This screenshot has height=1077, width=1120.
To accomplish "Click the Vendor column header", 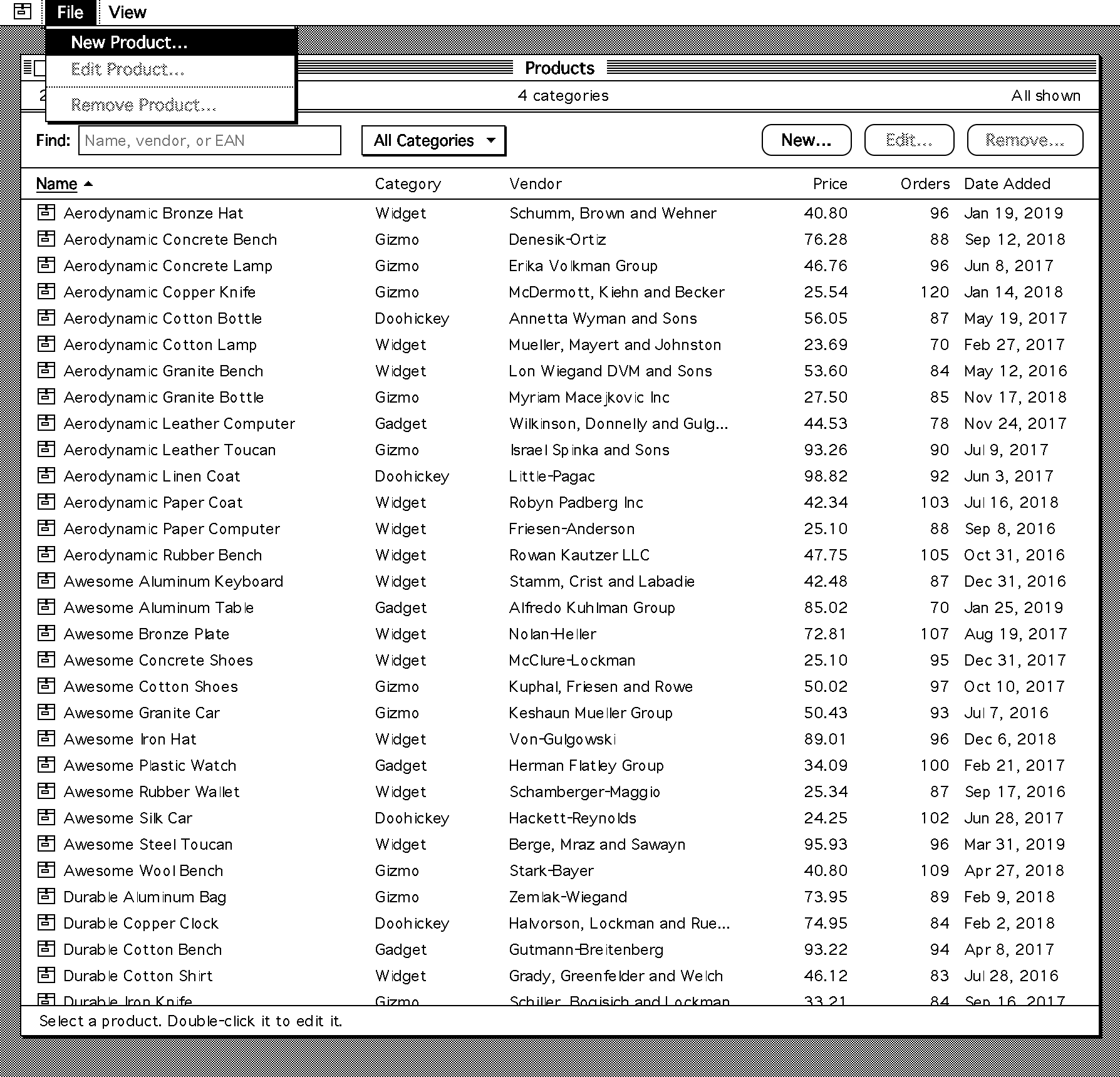I will tap(536, 183).
